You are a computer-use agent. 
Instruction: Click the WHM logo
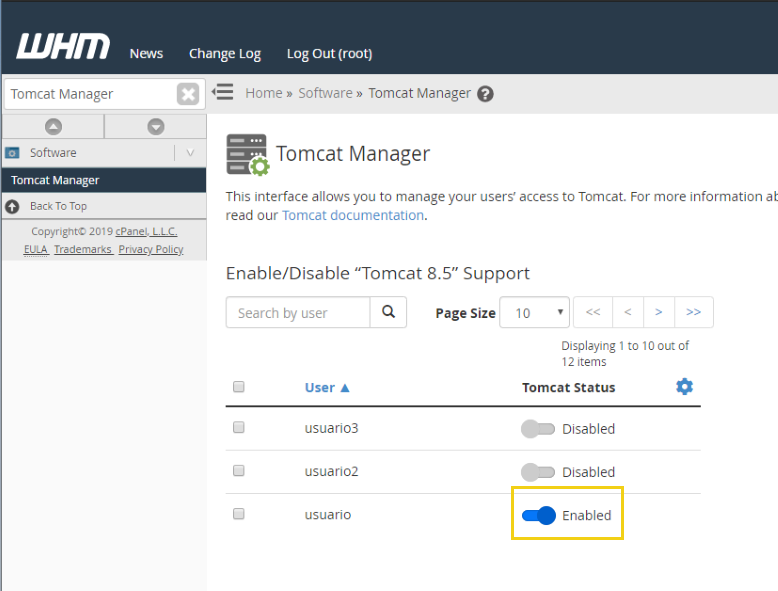click(x=63, y=47)
